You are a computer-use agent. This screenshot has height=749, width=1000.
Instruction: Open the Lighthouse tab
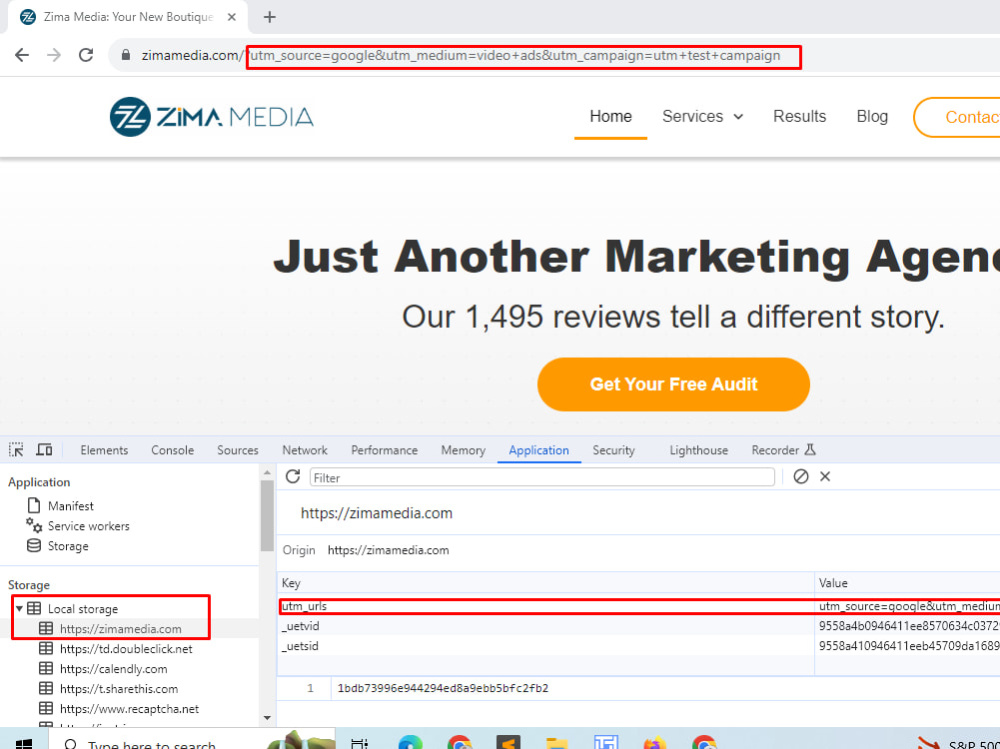pyautogui.click(x=698, y=450)
